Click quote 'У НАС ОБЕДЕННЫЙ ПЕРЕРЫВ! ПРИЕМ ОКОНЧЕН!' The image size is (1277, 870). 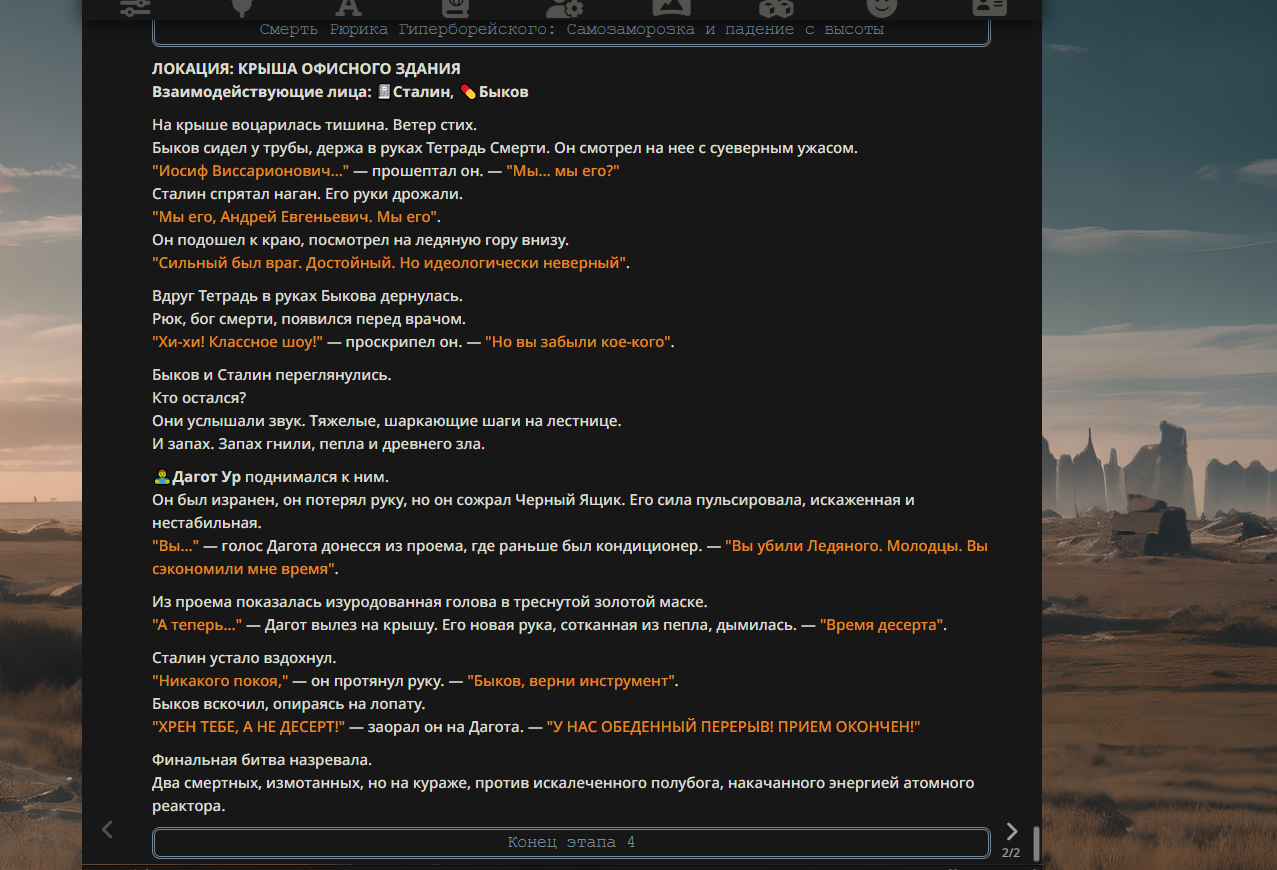pos(733,727)
